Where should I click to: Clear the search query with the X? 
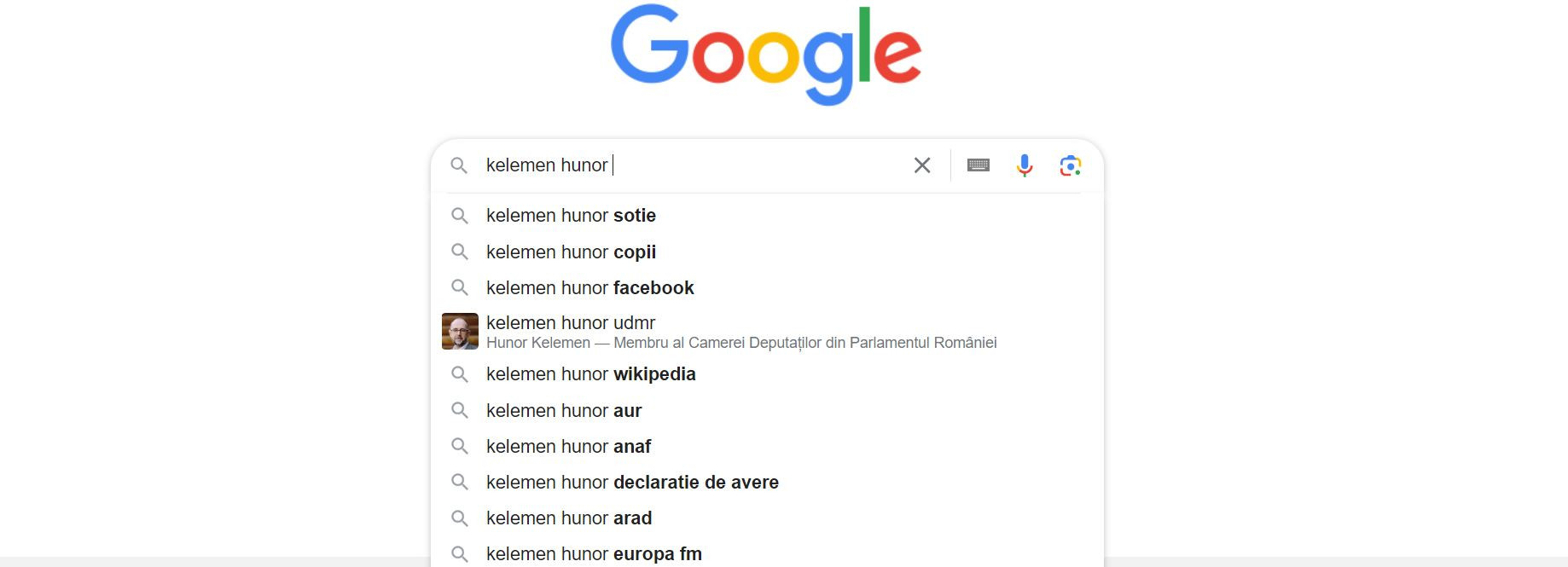(x=922, y=165)
